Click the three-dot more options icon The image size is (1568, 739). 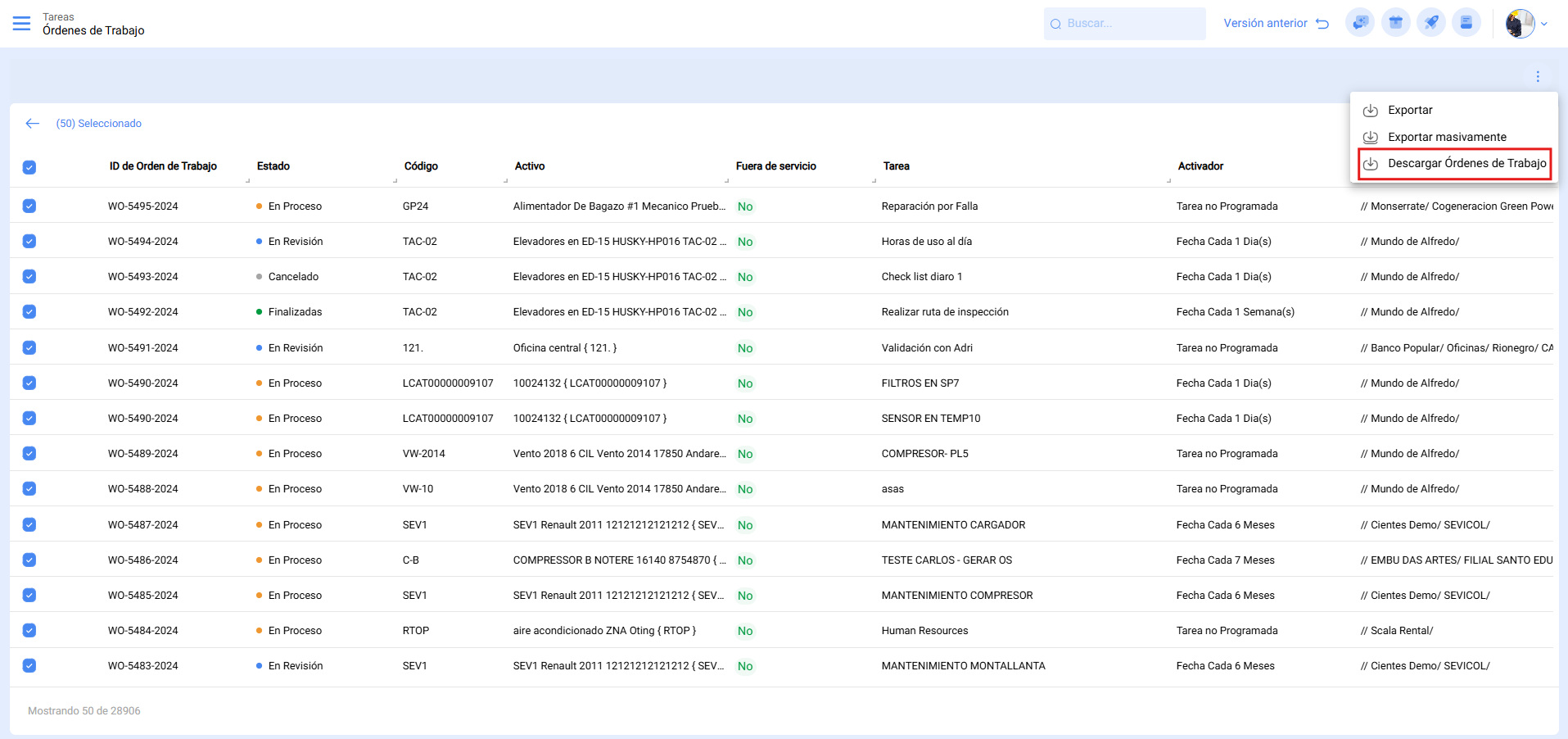pyautogui.click(x=1538, y=76)
